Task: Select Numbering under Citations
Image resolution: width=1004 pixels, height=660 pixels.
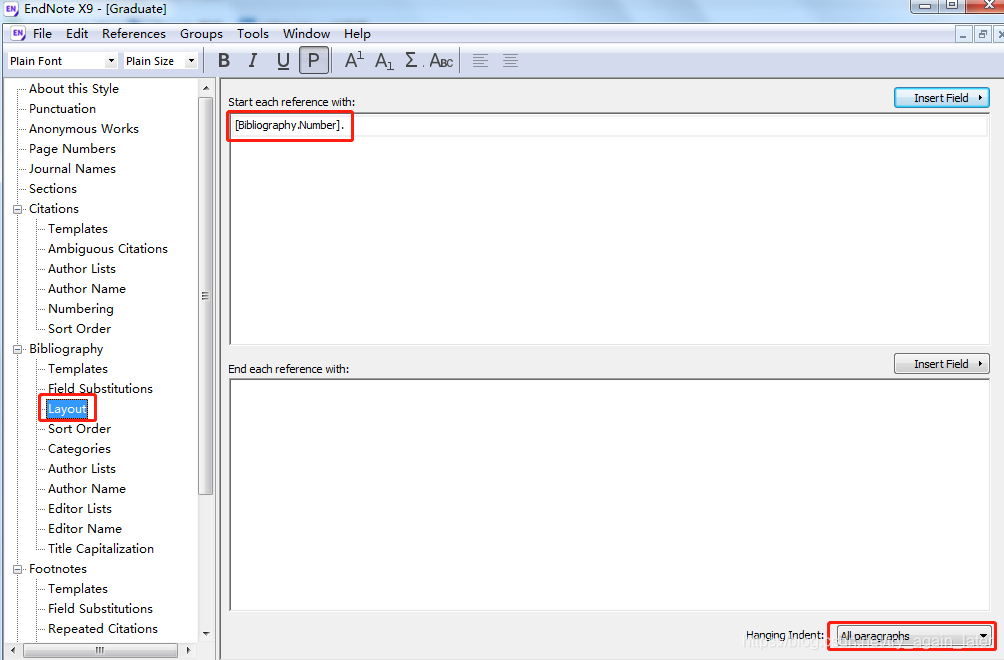Action: click(81, 309)
